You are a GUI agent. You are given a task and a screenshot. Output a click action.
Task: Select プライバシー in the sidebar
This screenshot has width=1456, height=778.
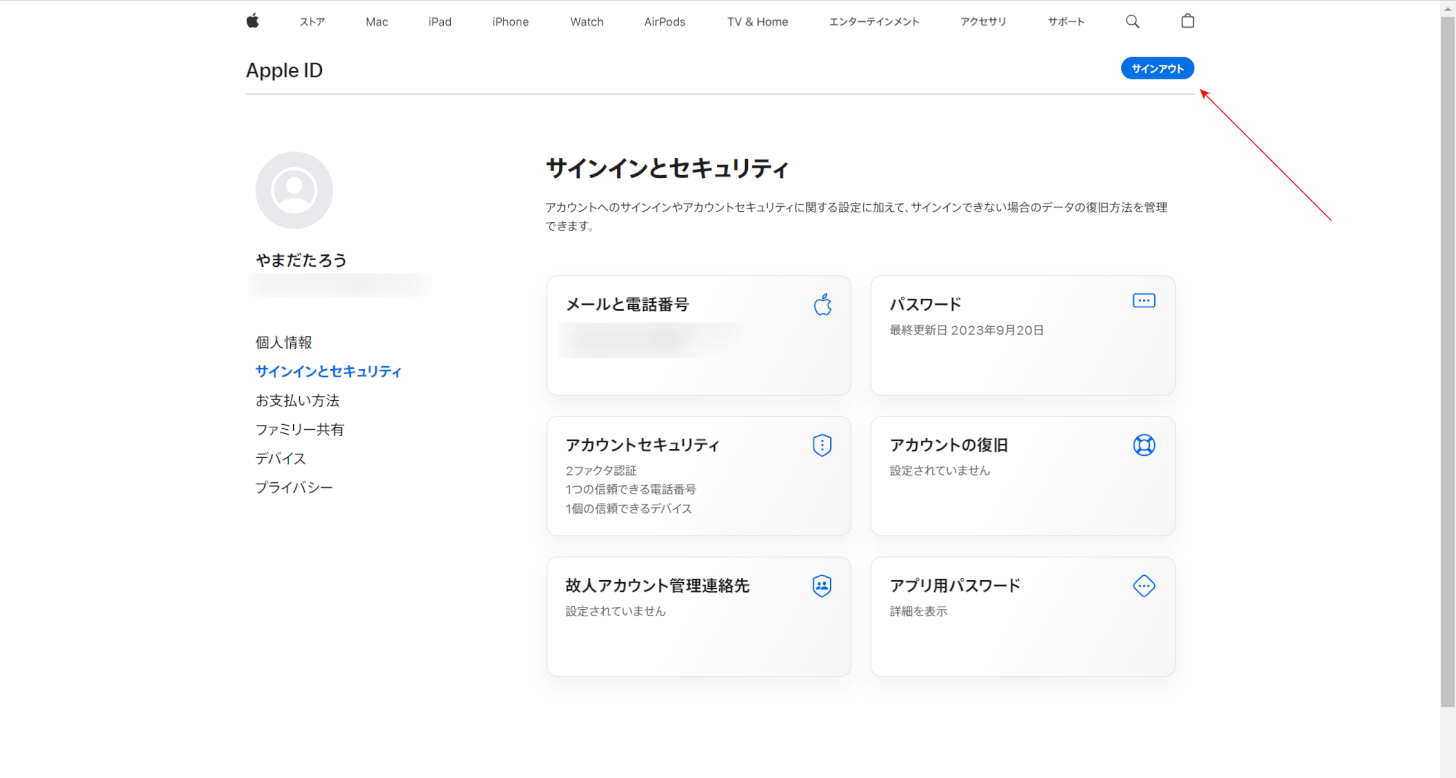294,487
